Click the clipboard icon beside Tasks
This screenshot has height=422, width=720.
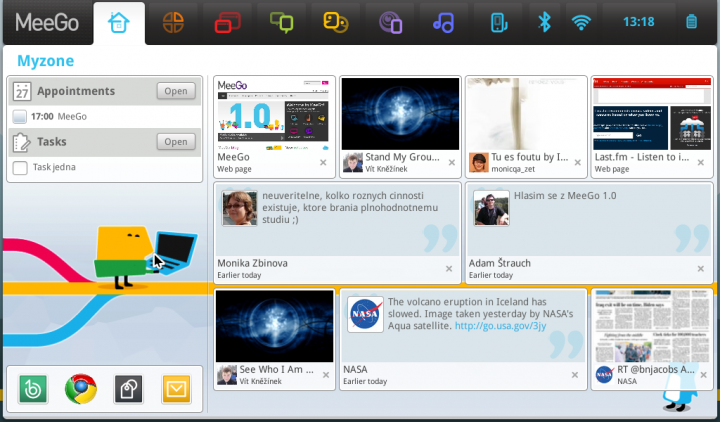tap(22, 142)
